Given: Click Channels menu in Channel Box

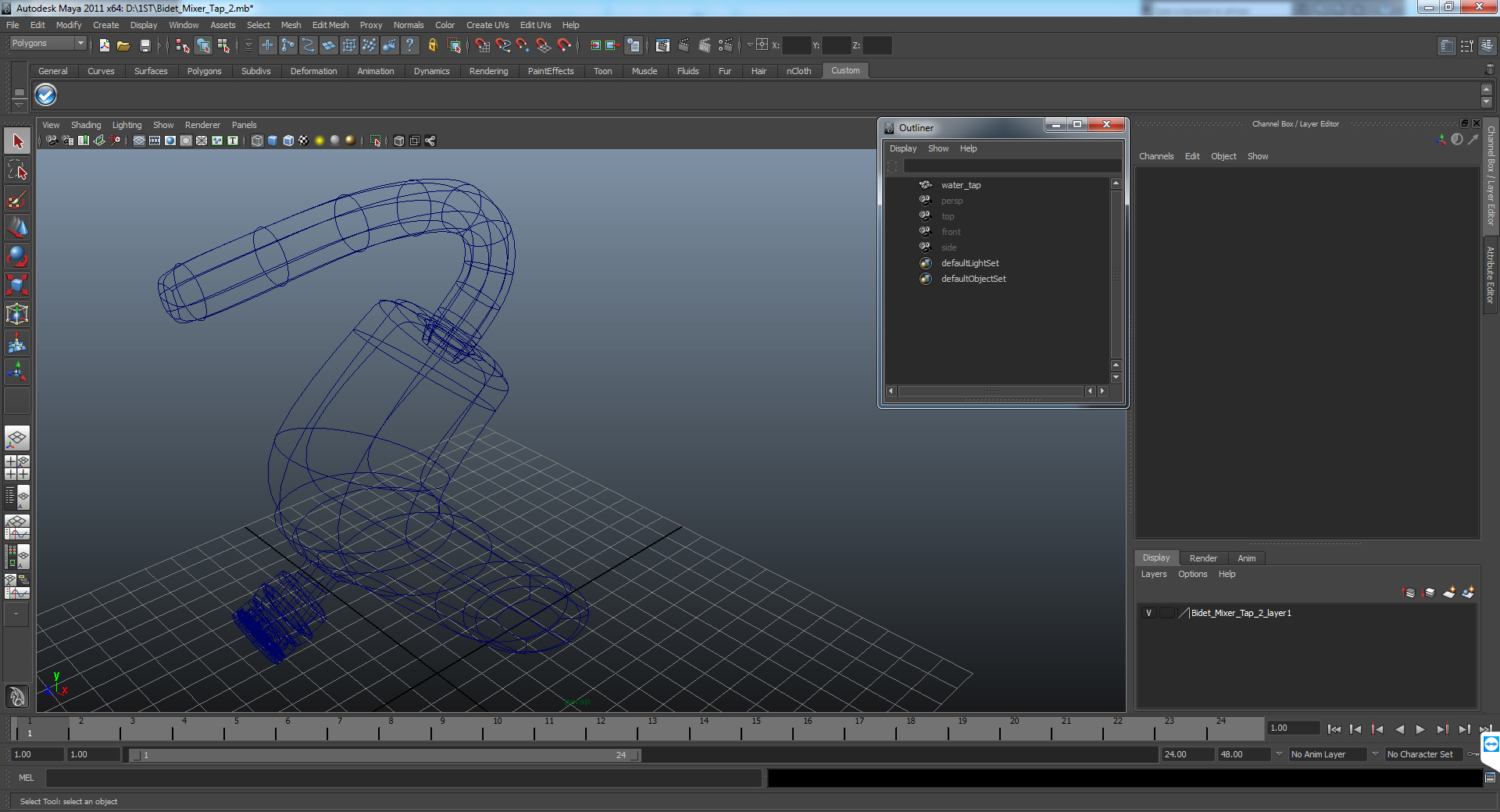Looking at the screenshot, I should 1156,156.
